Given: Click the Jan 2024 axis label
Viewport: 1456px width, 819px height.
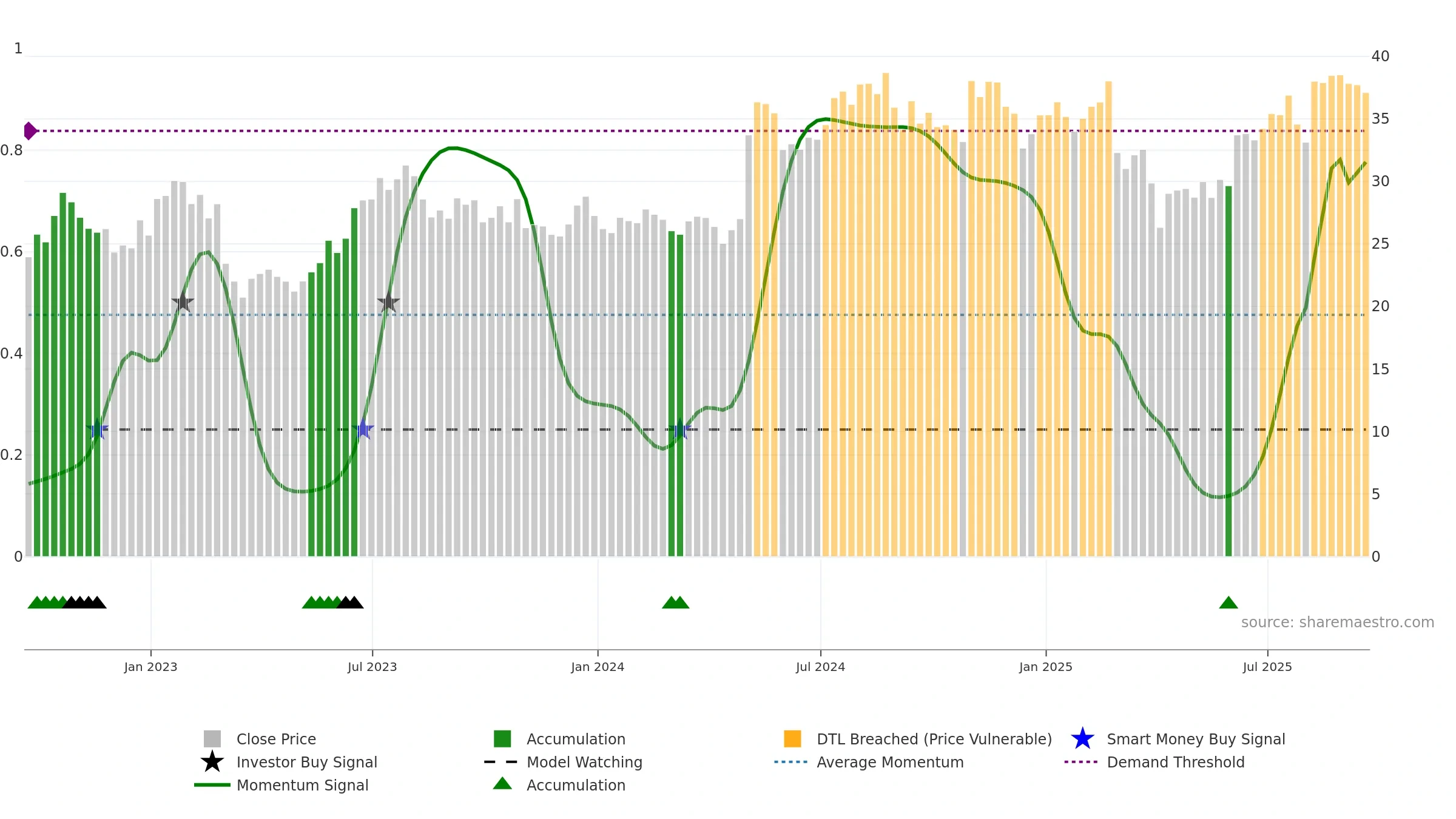Looking at the screenshot, I should tap(598, 667).
